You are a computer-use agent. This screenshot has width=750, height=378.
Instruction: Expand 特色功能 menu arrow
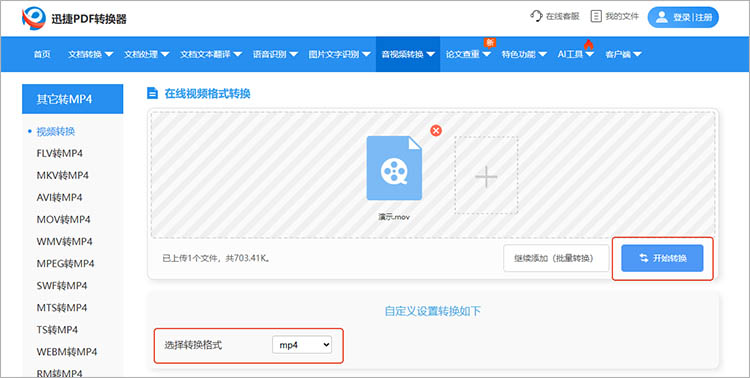(542, 55)
